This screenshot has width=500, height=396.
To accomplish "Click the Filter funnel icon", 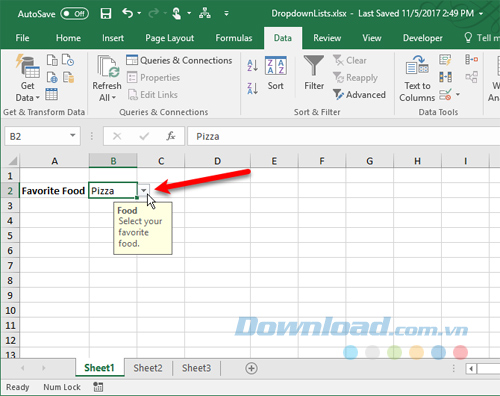I will click(x=314, y=66).
